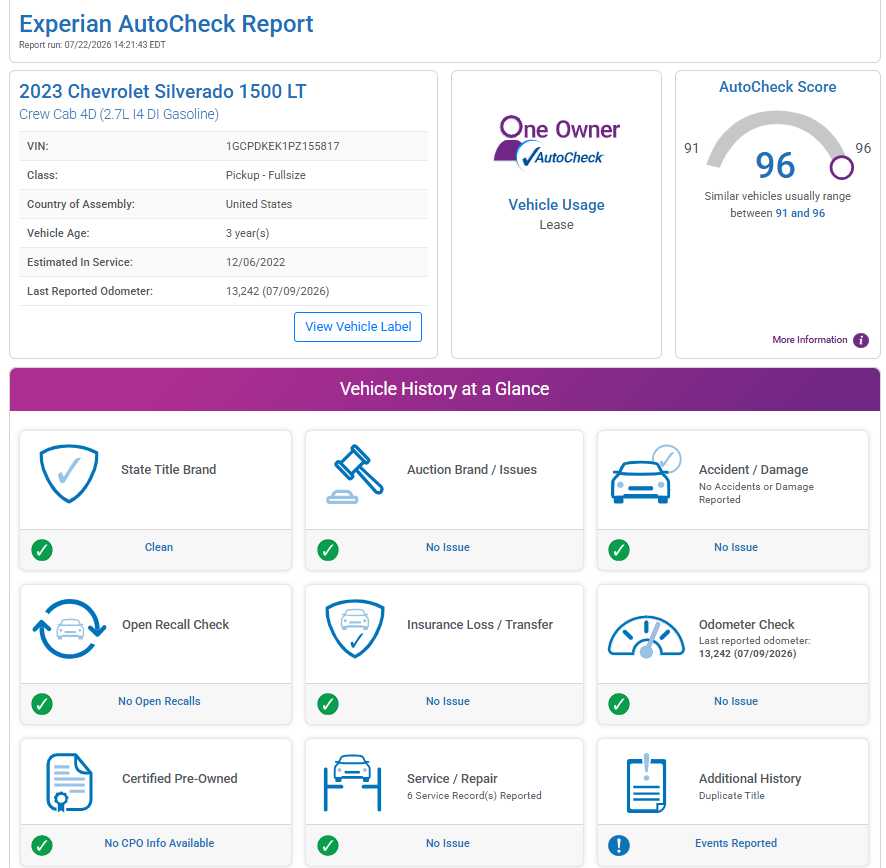
Task: Click the View Vehicle Label button
Action: 358,327
